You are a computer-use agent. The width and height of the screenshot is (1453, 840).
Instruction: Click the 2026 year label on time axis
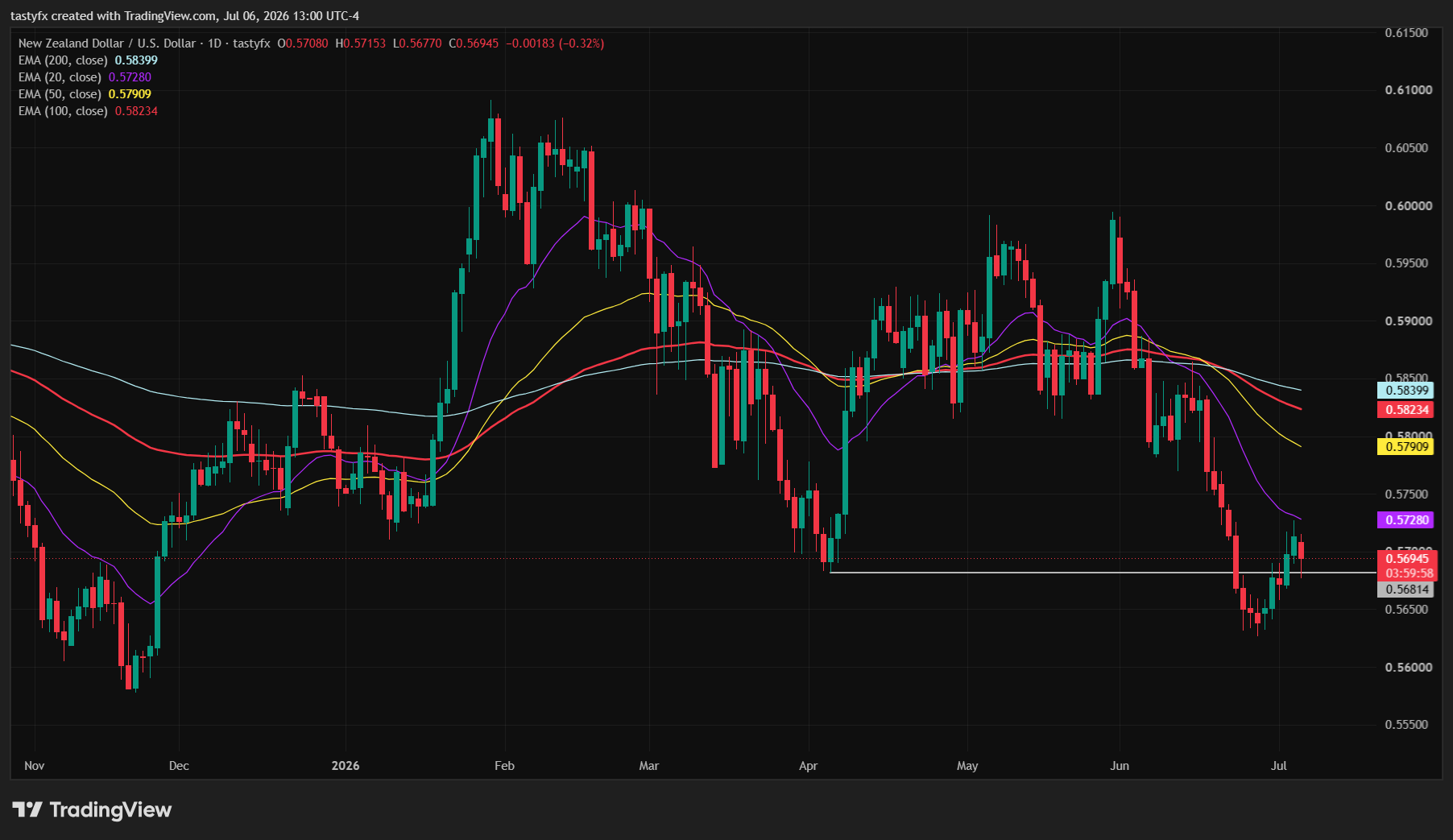click(x=346, y=766)
